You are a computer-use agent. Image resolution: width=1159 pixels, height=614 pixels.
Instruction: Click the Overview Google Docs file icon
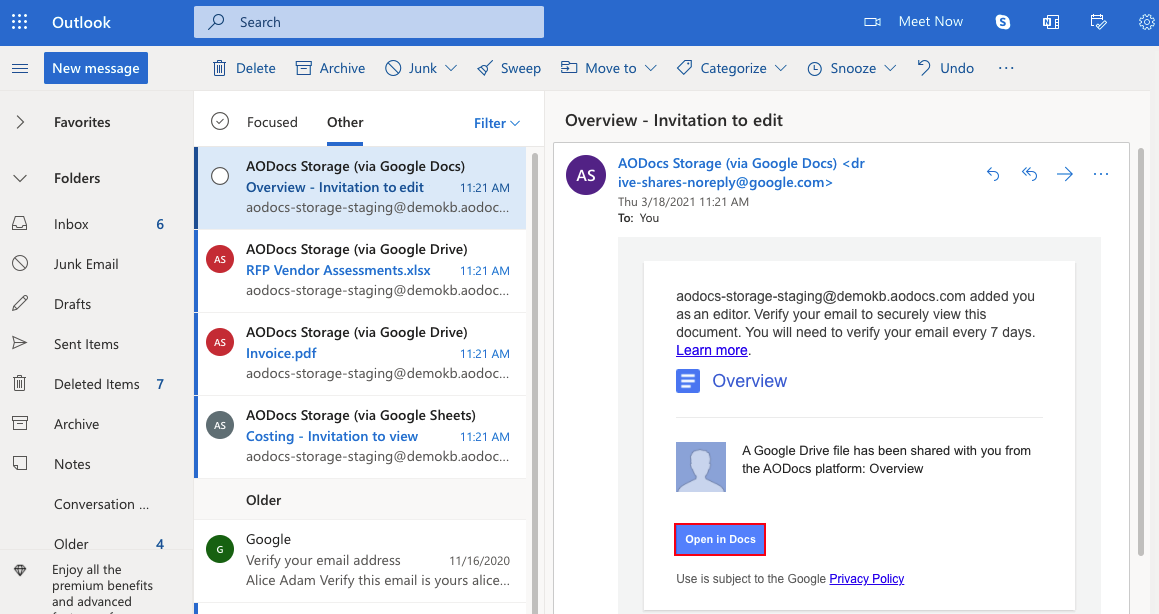click(x=687, y=381)
